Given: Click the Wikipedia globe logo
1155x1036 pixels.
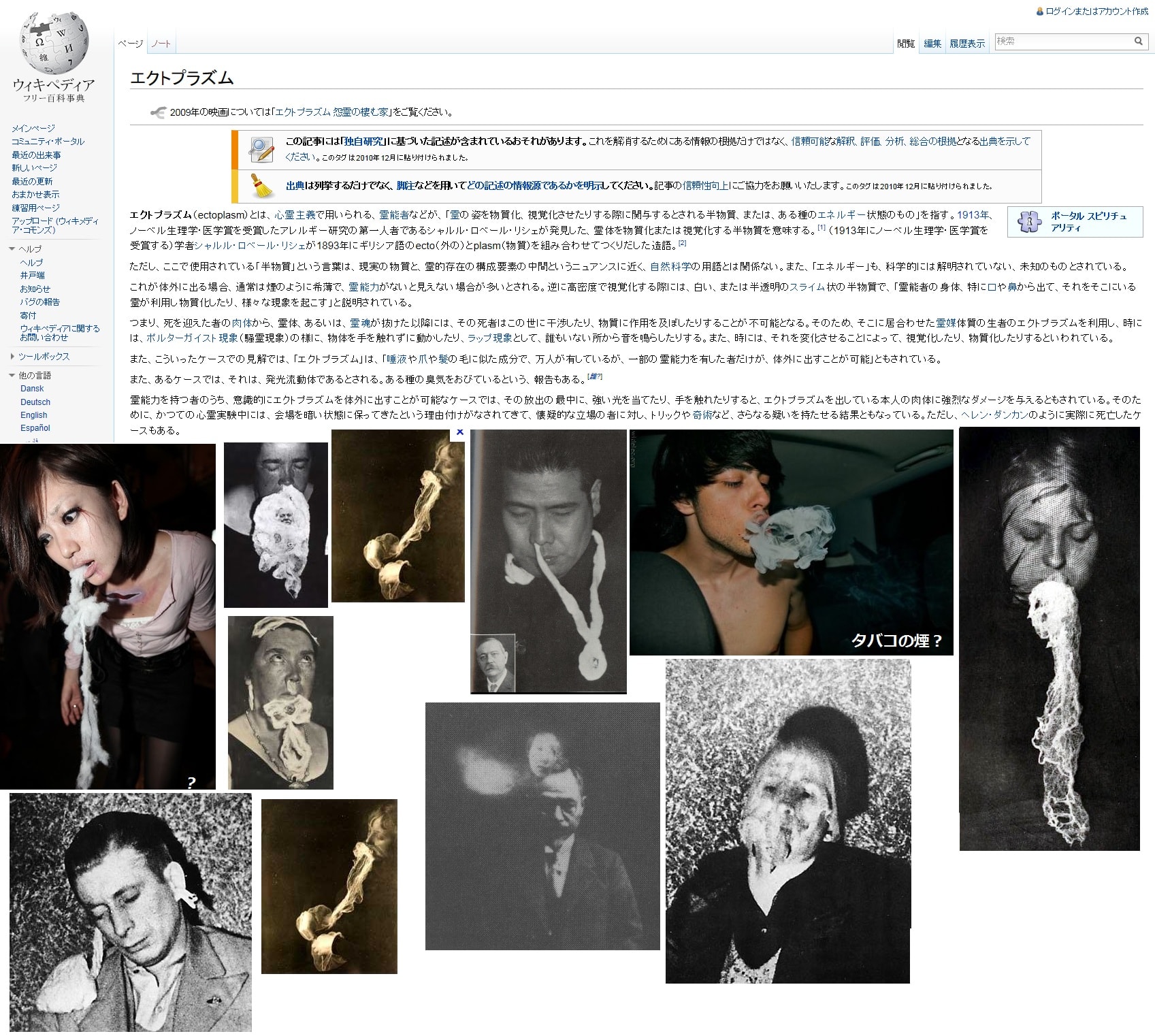Looking at the screenshot, I should pyautogui.click(x=54, y=45).
